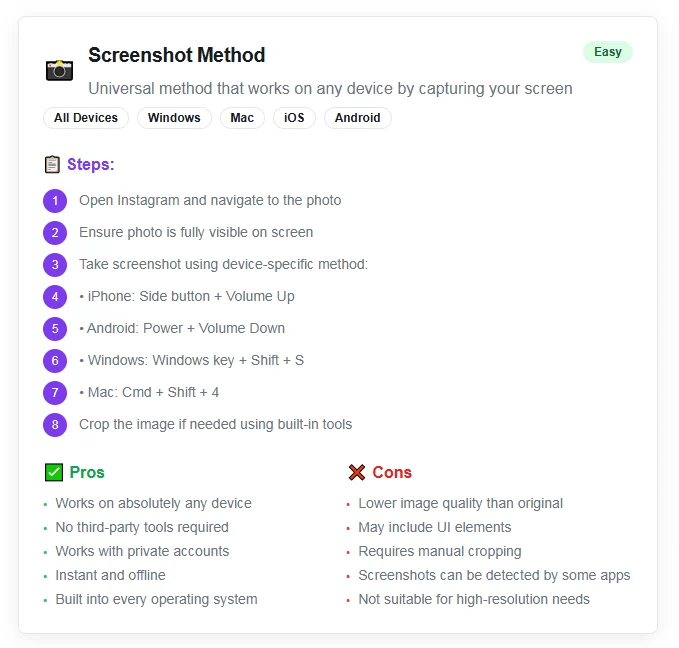
Task: Click the red X Cons icon
Action: 357,472
